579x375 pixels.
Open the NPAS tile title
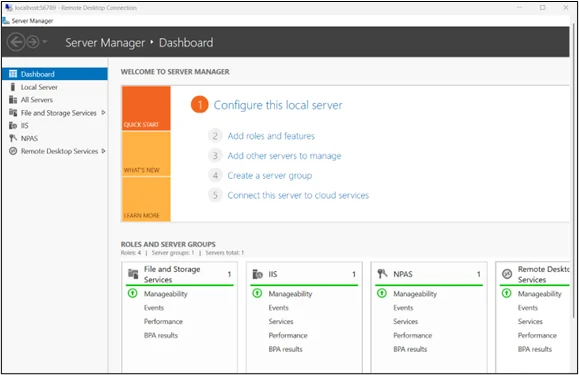coord(402,274)
